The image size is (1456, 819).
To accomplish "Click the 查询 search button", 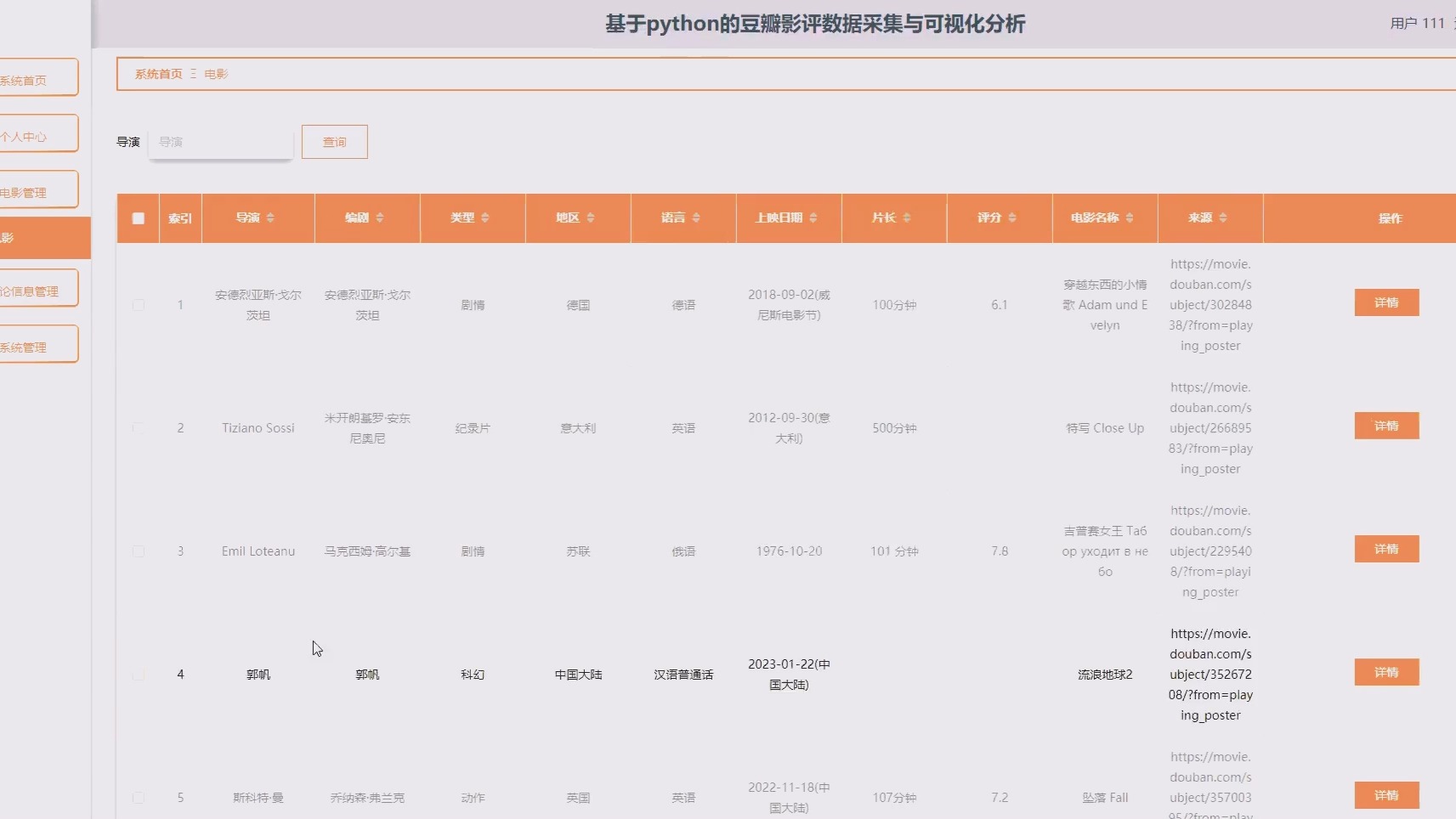I will pyautogui.click(x=335, y=142).
